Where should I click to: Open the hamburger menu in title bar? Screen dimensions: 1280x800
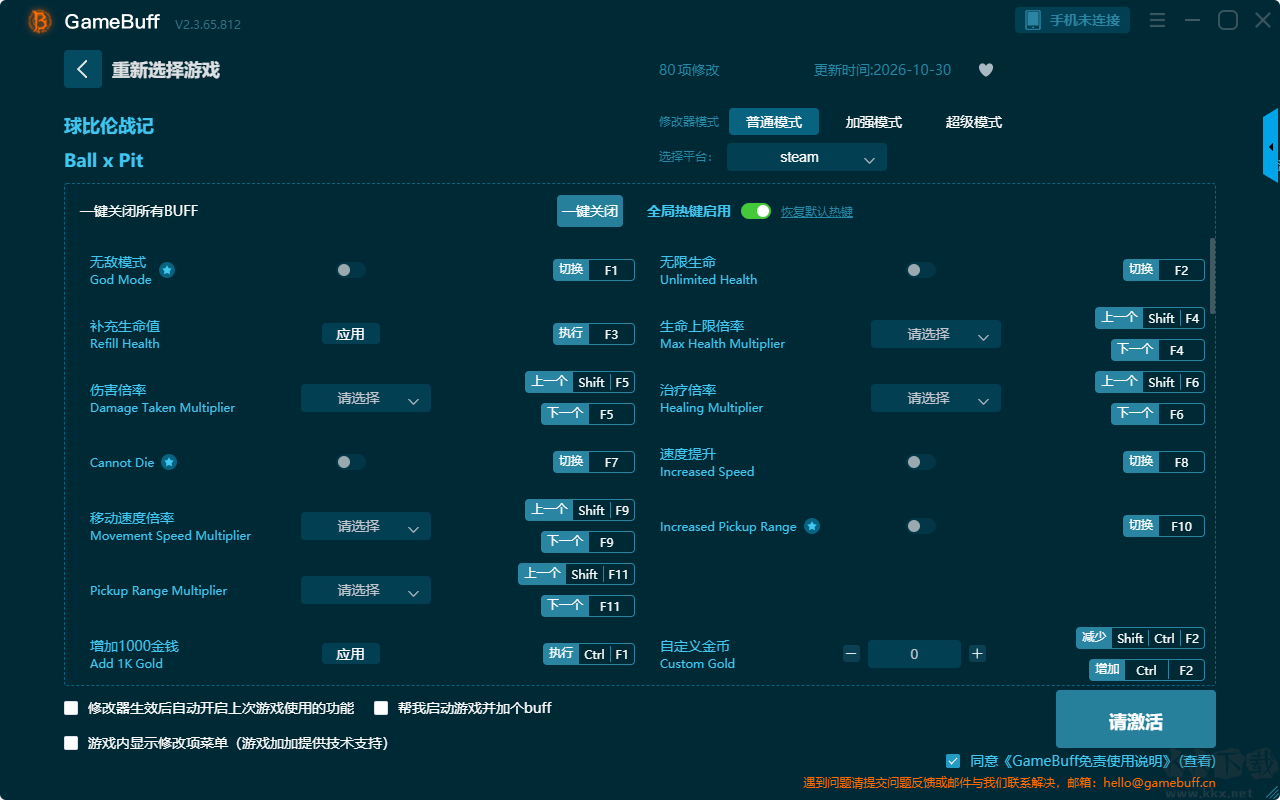click(1157, 20)
